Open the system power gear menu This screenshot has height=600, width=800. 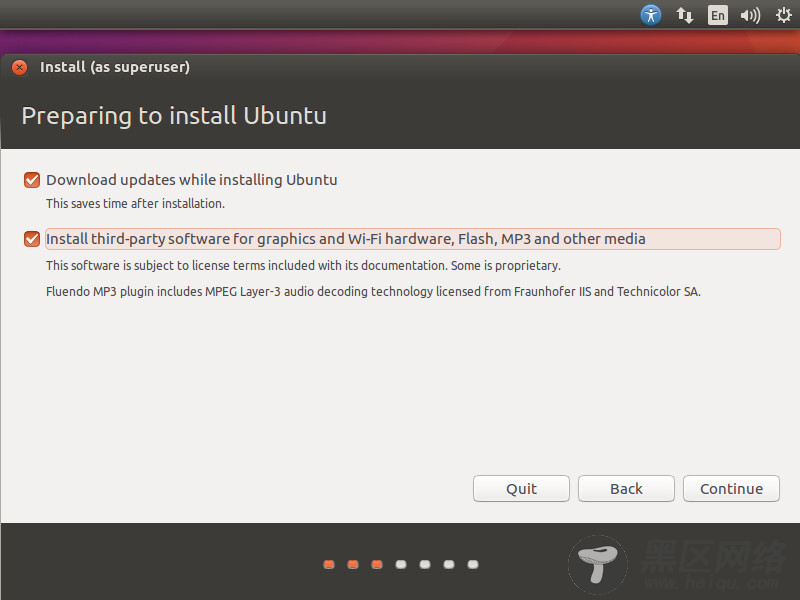[x=784, y=15]
